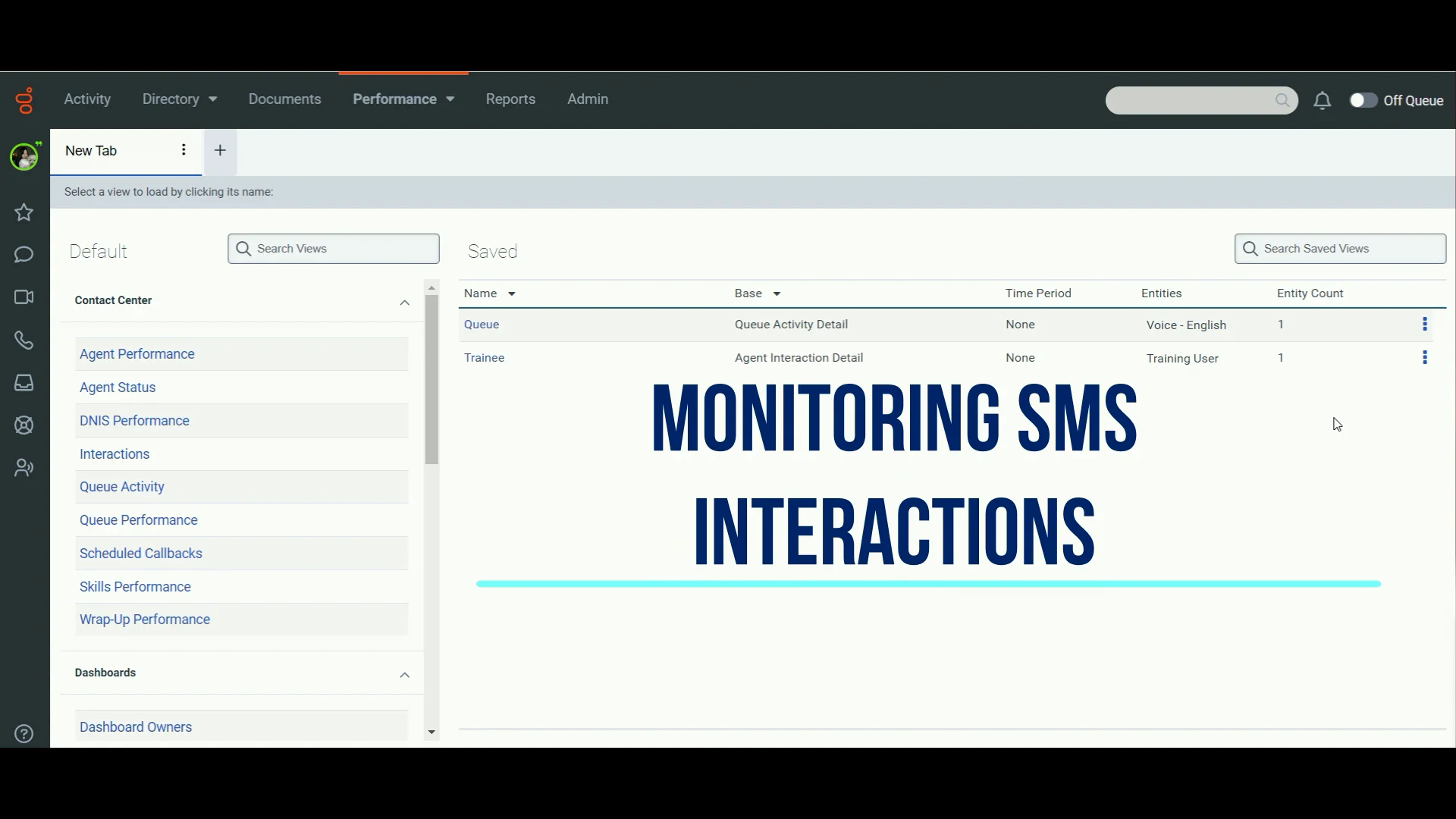
Task: Click the life-ring support icon in sidebar
Action: coord(24,425)
